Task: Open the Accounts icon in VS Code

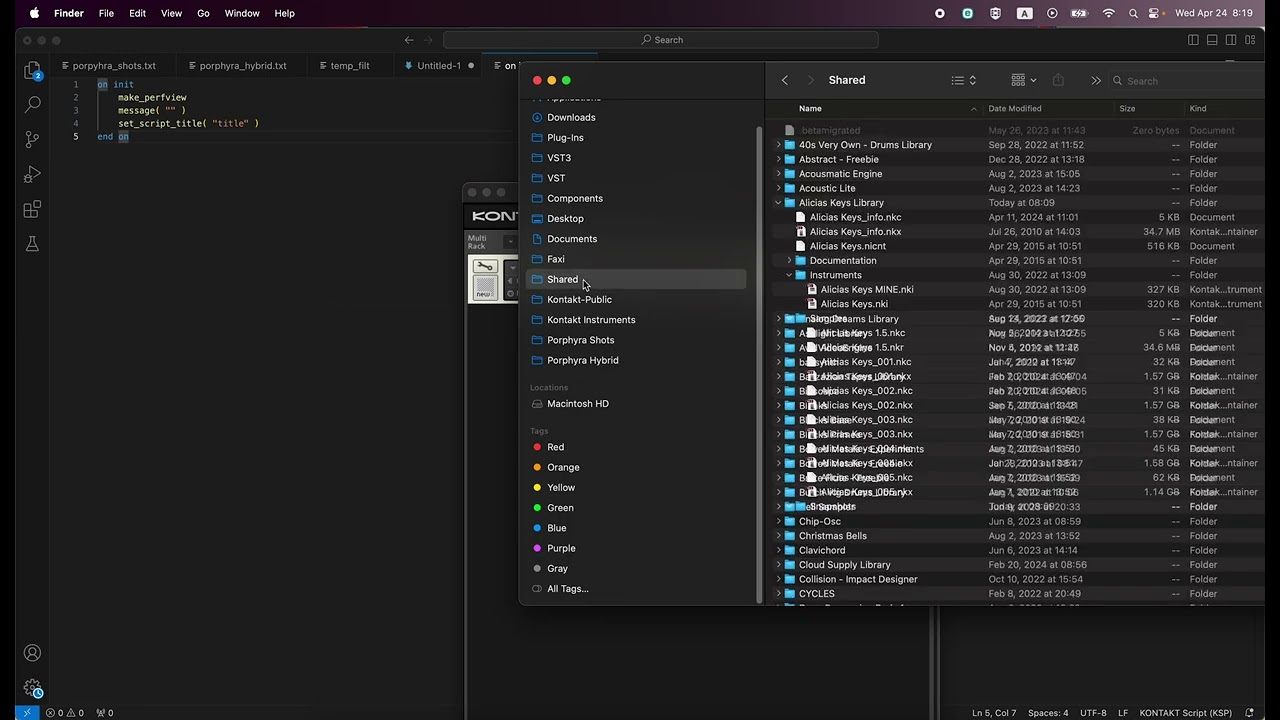Action: tap(32, 653)
